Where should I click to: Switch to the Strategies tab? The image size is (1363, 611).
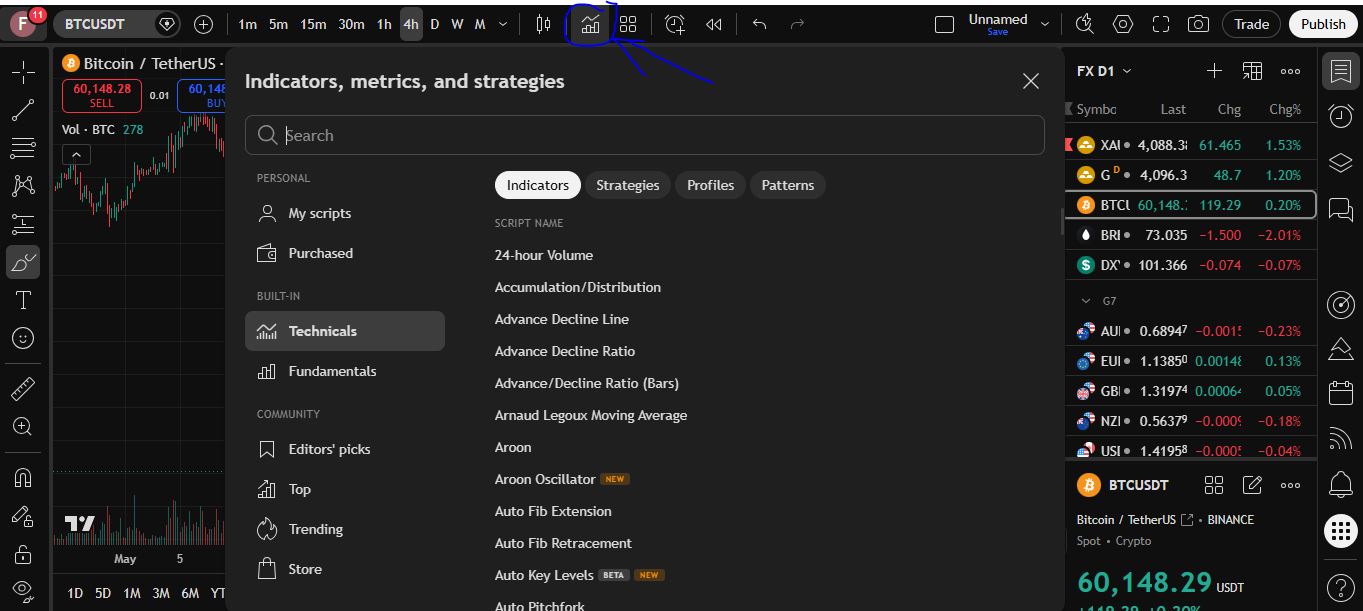(627, 185)
